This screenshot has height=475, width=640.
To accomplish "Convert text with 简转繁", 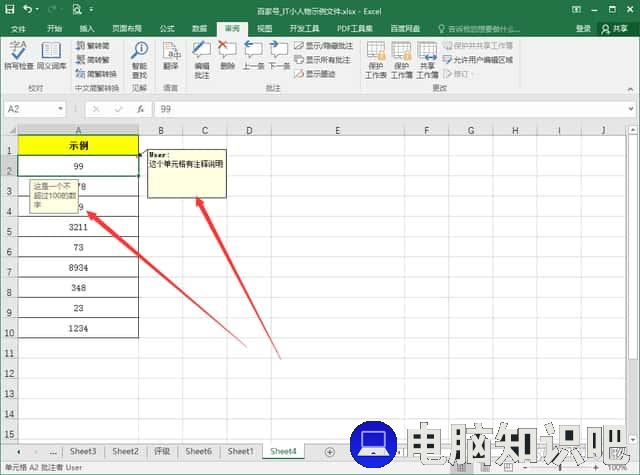I will pyautogui.click(x=93, y=60).
